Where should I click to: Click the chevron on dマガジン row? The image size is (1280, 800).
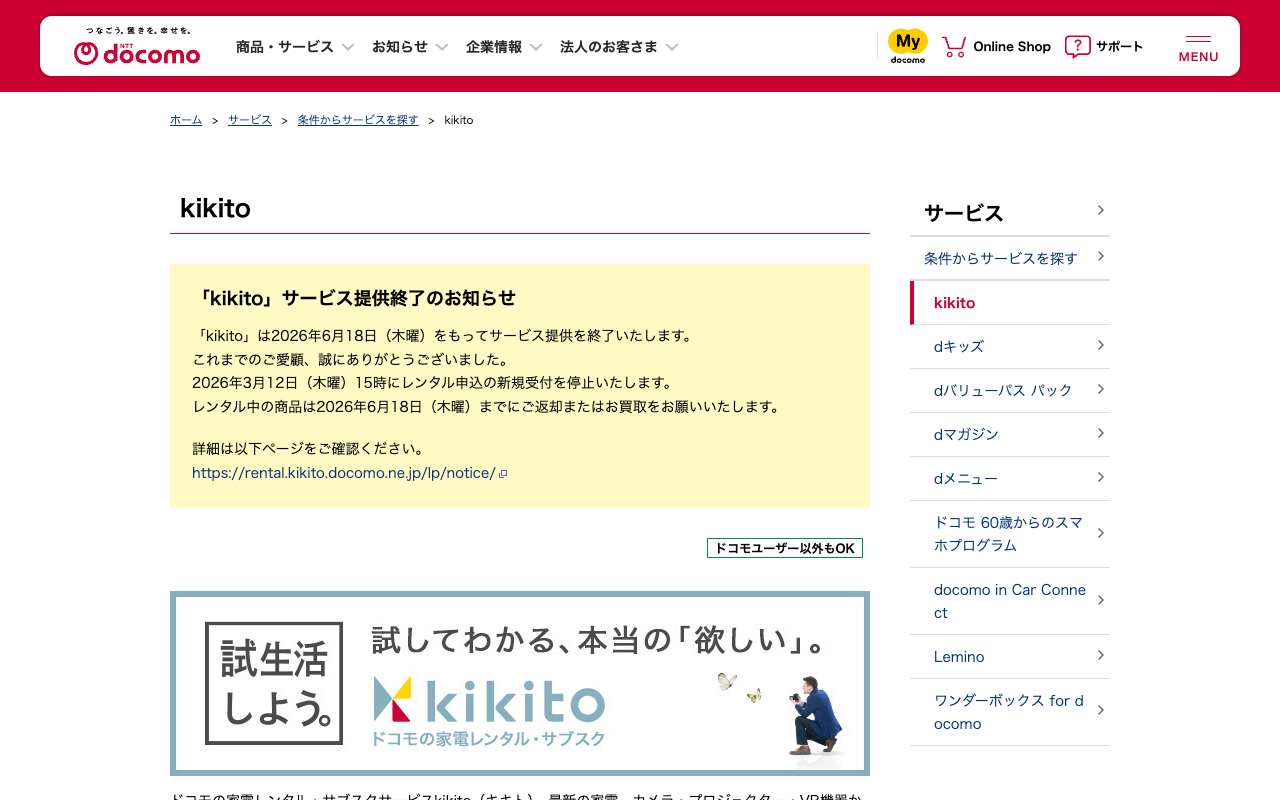1100,433
